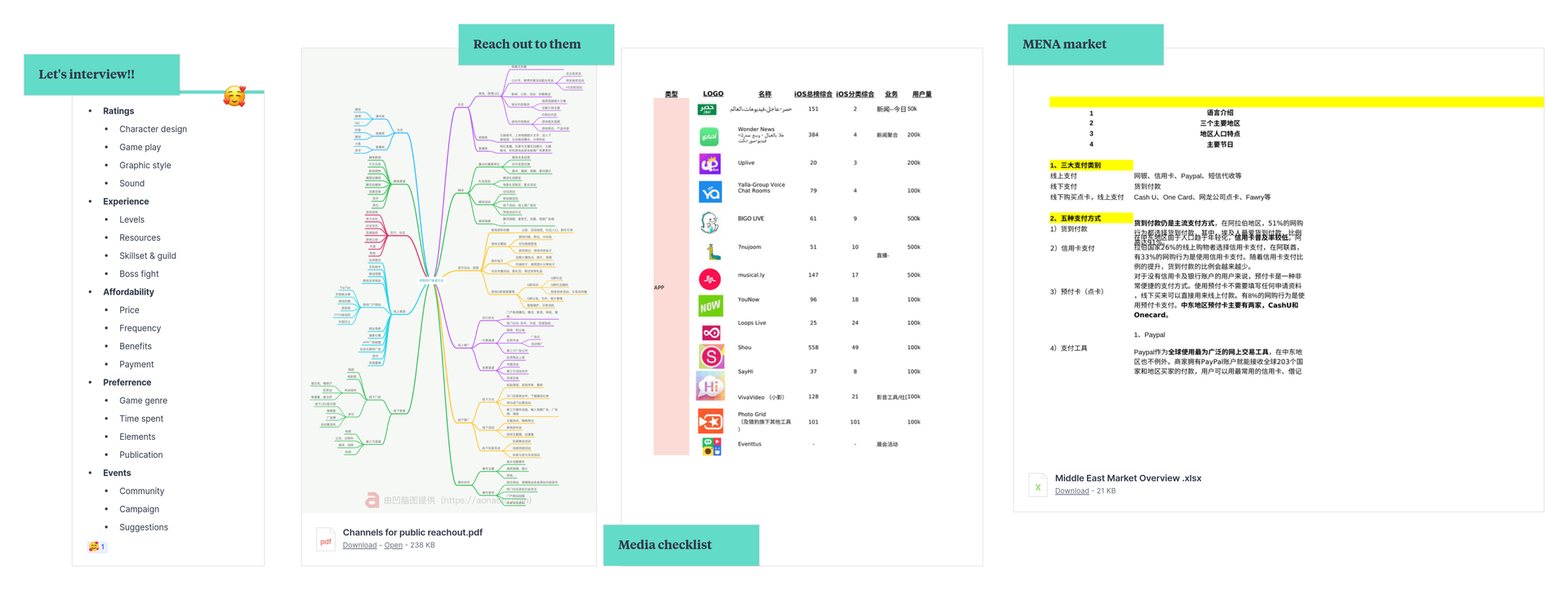The image size is (1568, 590).
Task: Open Channels for public reachout.pdf
Action: [393, 545]
